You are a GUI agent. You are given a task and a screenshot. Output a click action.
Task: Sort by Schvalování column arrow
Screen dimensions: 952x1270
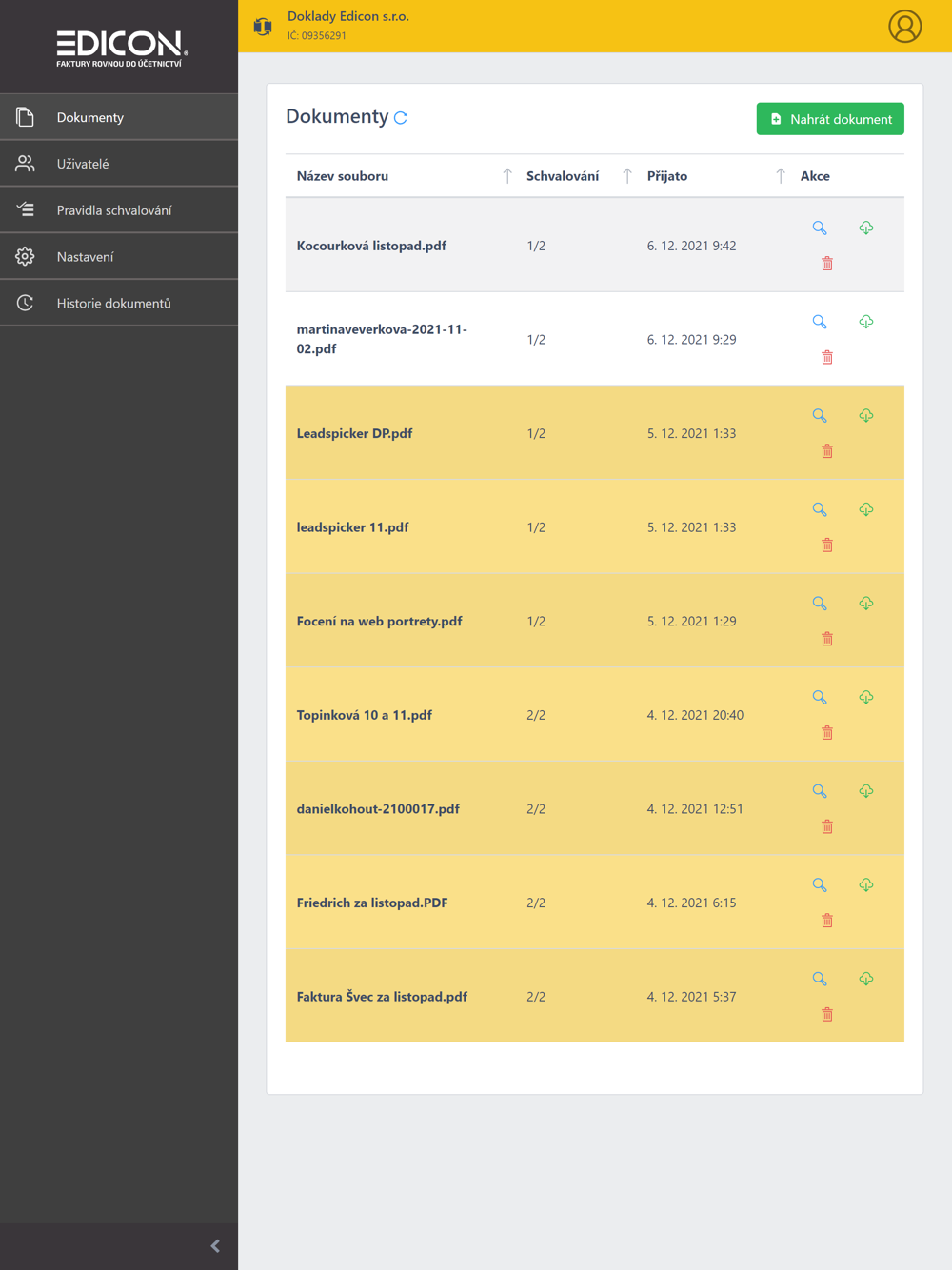627,176
